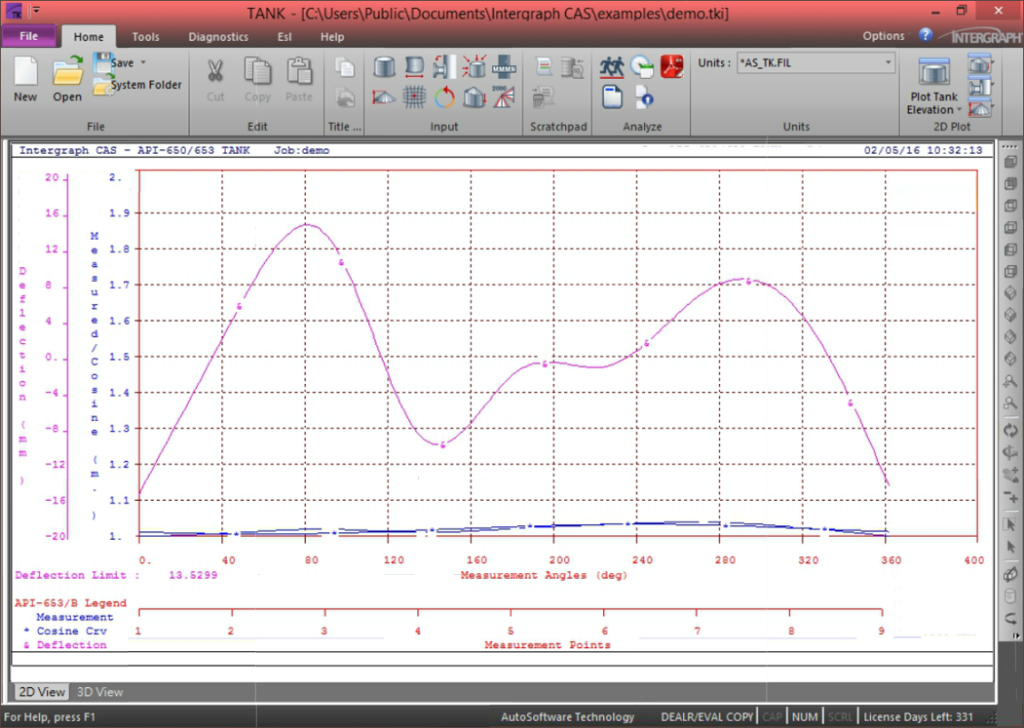
Task: Click the Plot Tank Elevation icon
Action: (x=934, y=72)
